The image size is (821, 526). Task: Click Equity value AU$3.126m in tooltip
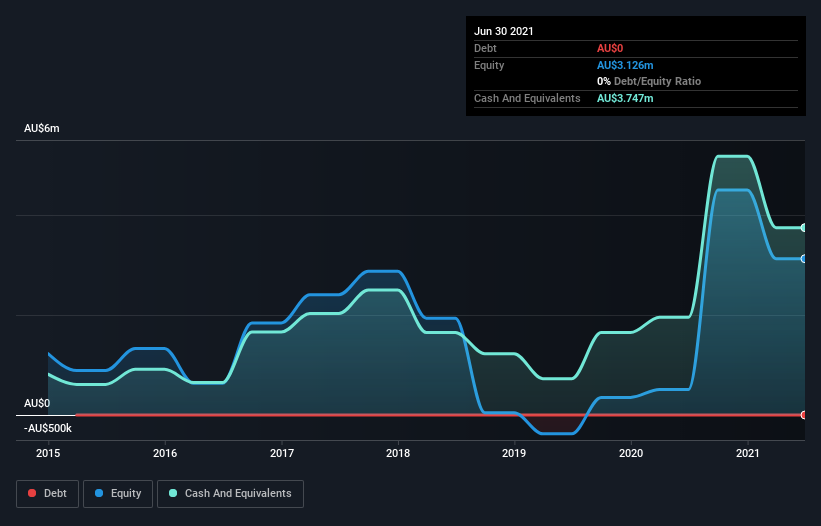click(x=625, y=65)
